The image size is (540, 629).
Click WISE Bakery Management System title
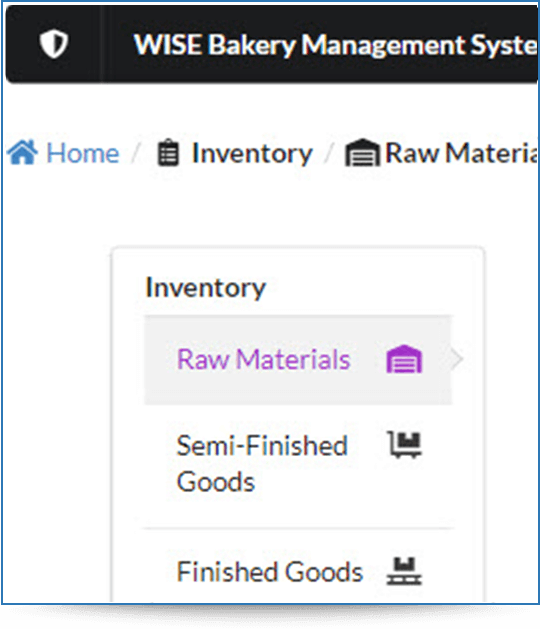click(335, 45)
